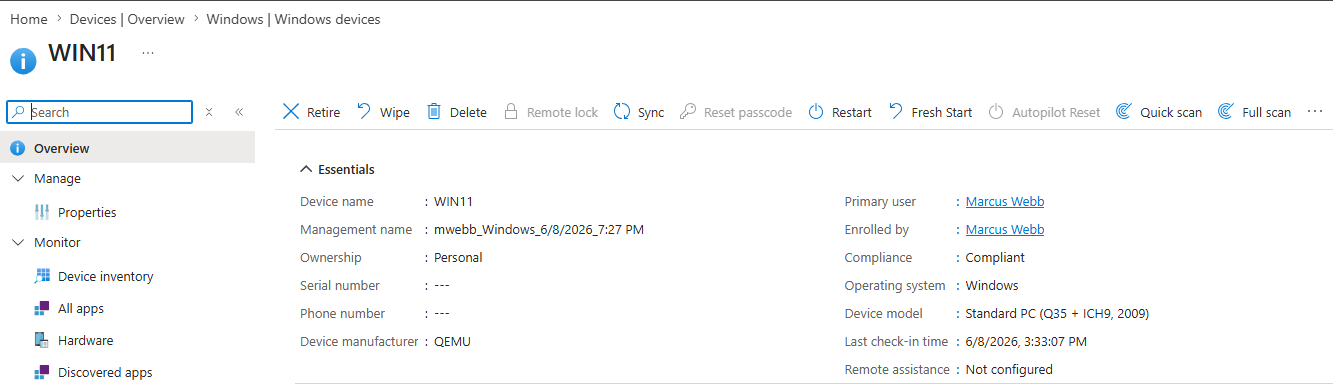This screenshot has width=1333, height=392.
Task: Select Standard PC (Q35 + ICH9, 2009) text
Action: tap(1058, 313)
